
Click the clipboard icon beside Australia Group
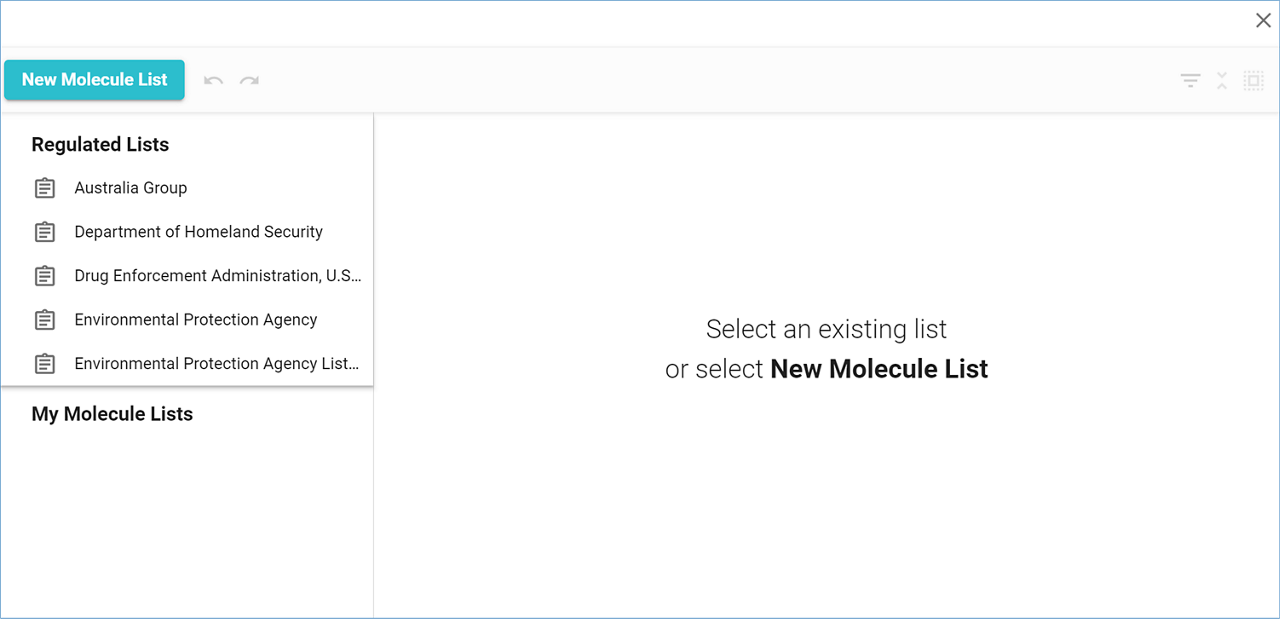pos(45,188)
